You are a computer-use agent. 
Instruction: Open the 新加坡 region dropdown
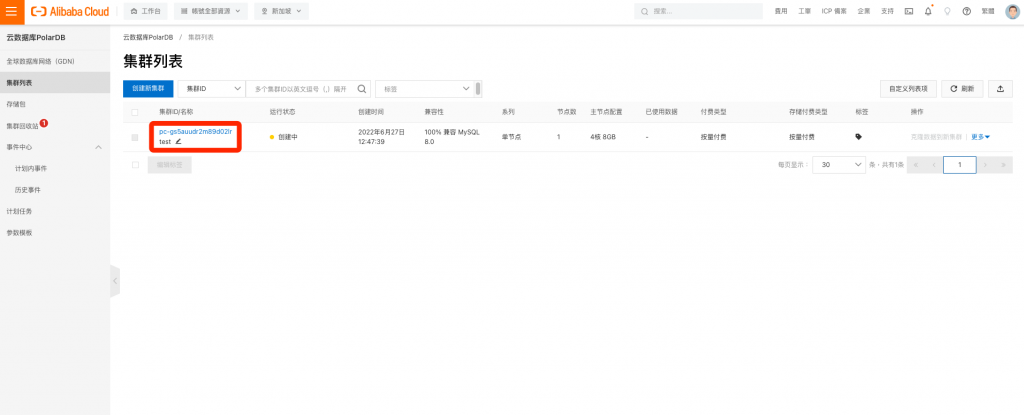[x=281, y=11]
